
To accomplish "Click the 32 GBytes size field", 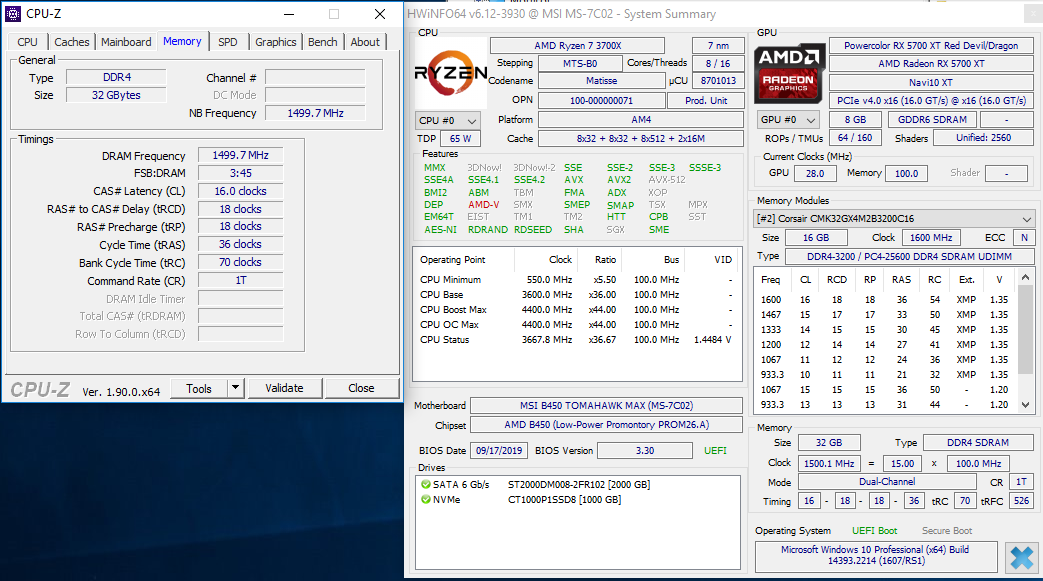I will (116, 95).
